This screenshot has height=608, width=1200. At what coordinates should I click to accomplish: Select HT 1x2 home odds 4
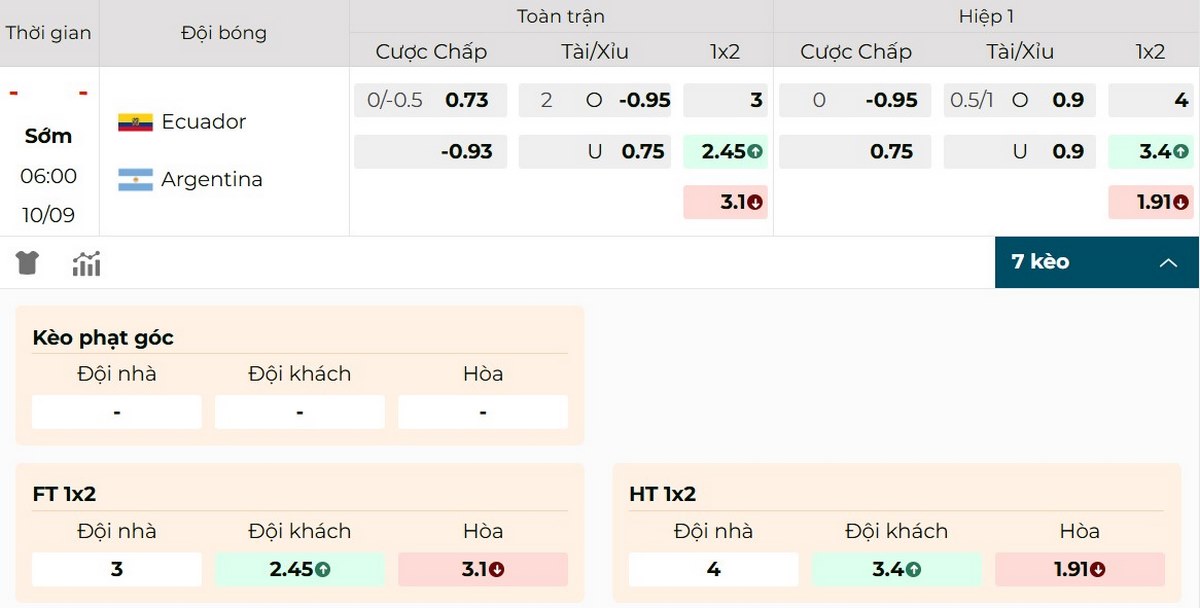pyautogui.click(x=713, y=570)
